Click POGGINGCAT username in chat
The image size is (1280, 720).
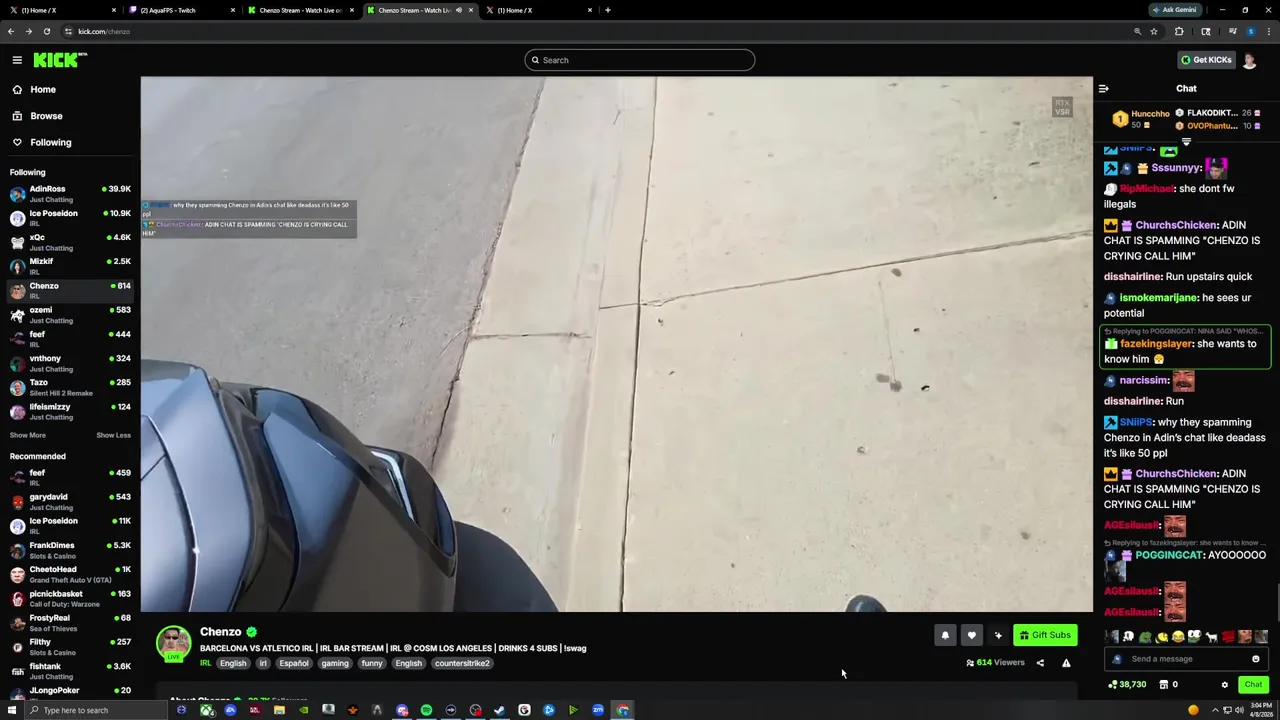pyautogui.click(x=1168, y=555)
